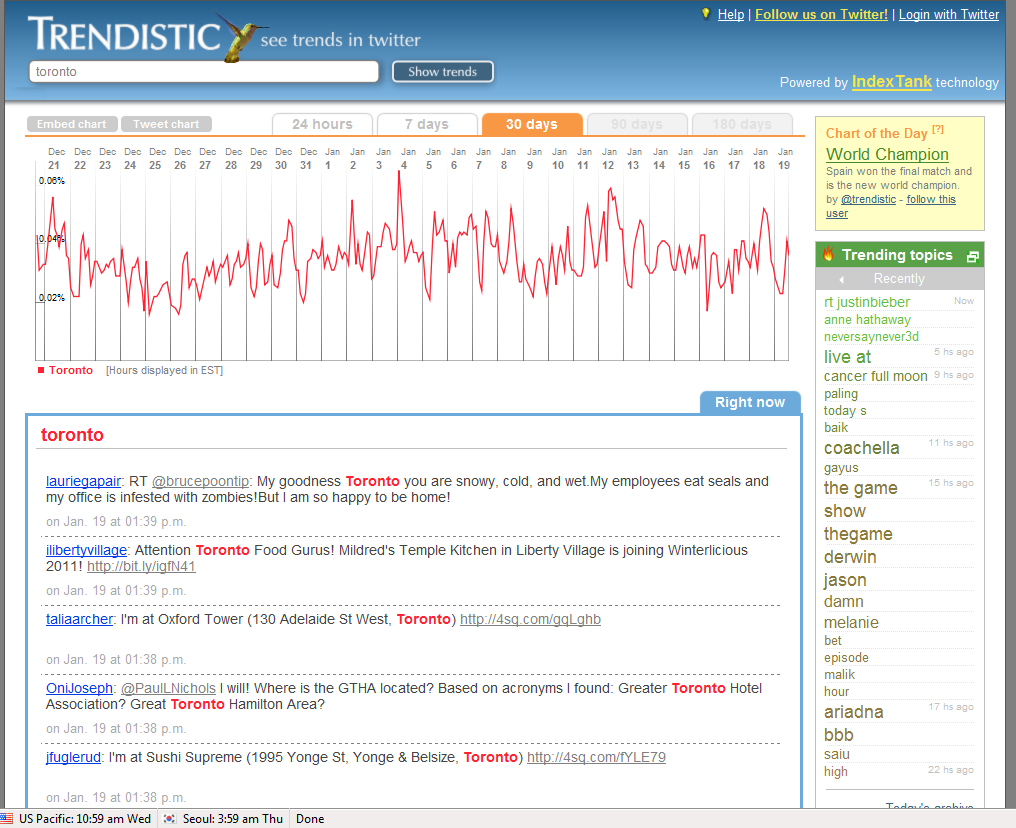Open the 4sq.com/fYLE79 link
This screenshot has width=1016, height=828.
[x=596, y=757]
